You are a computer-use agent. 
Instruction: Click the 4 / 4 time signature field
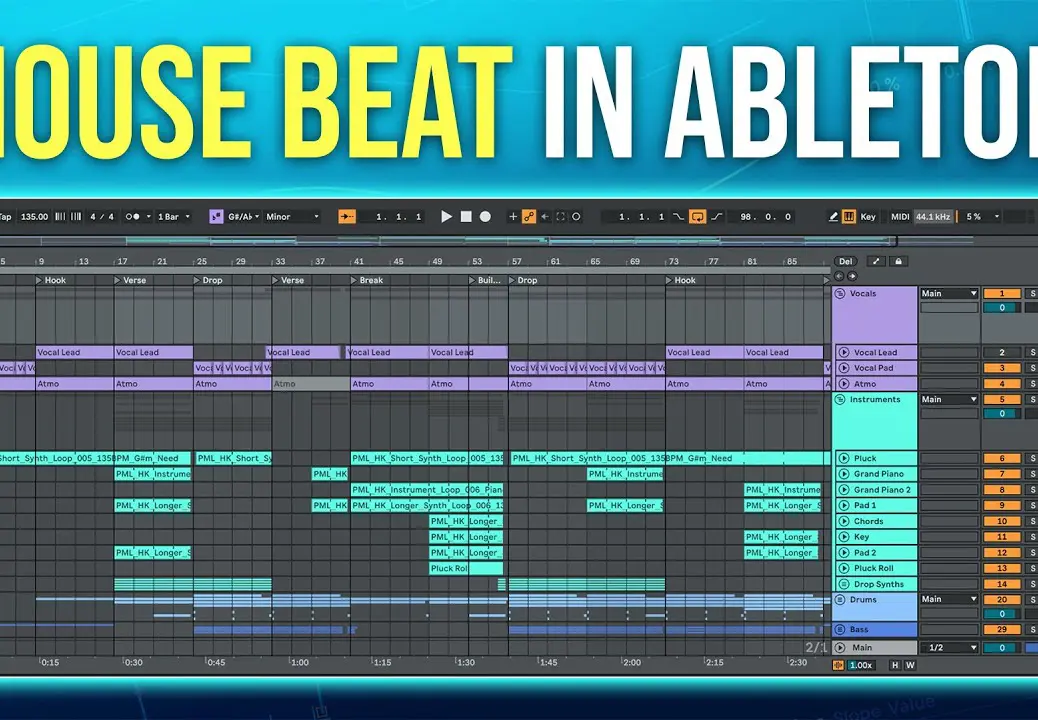pos(102,216)
